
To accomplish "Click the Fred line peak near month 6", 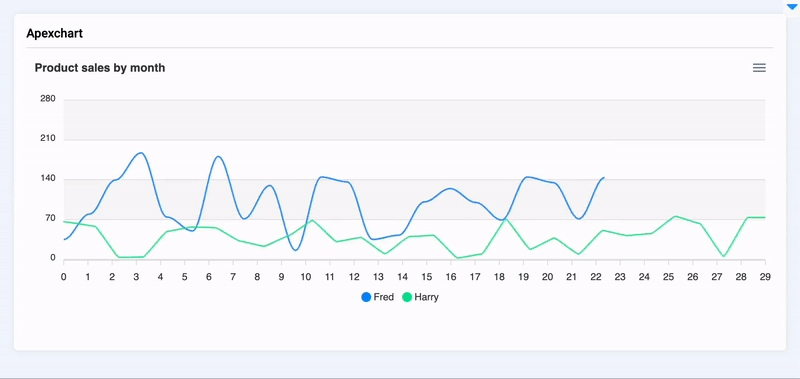I will coord(218,156).
